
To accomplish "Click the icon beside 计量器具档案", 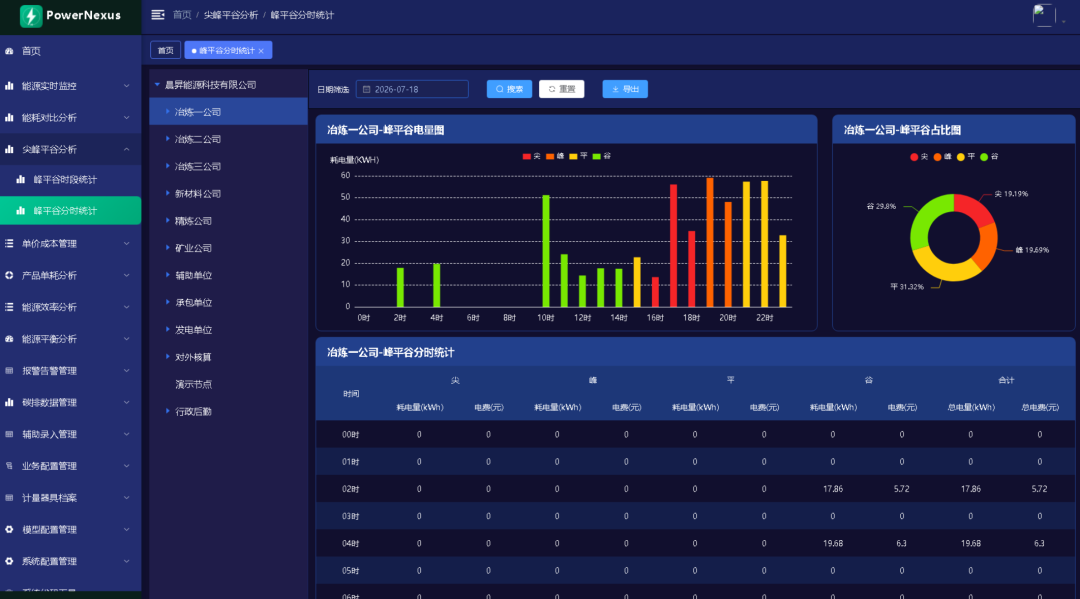I will pyautogui.click(x=10, y=498).
